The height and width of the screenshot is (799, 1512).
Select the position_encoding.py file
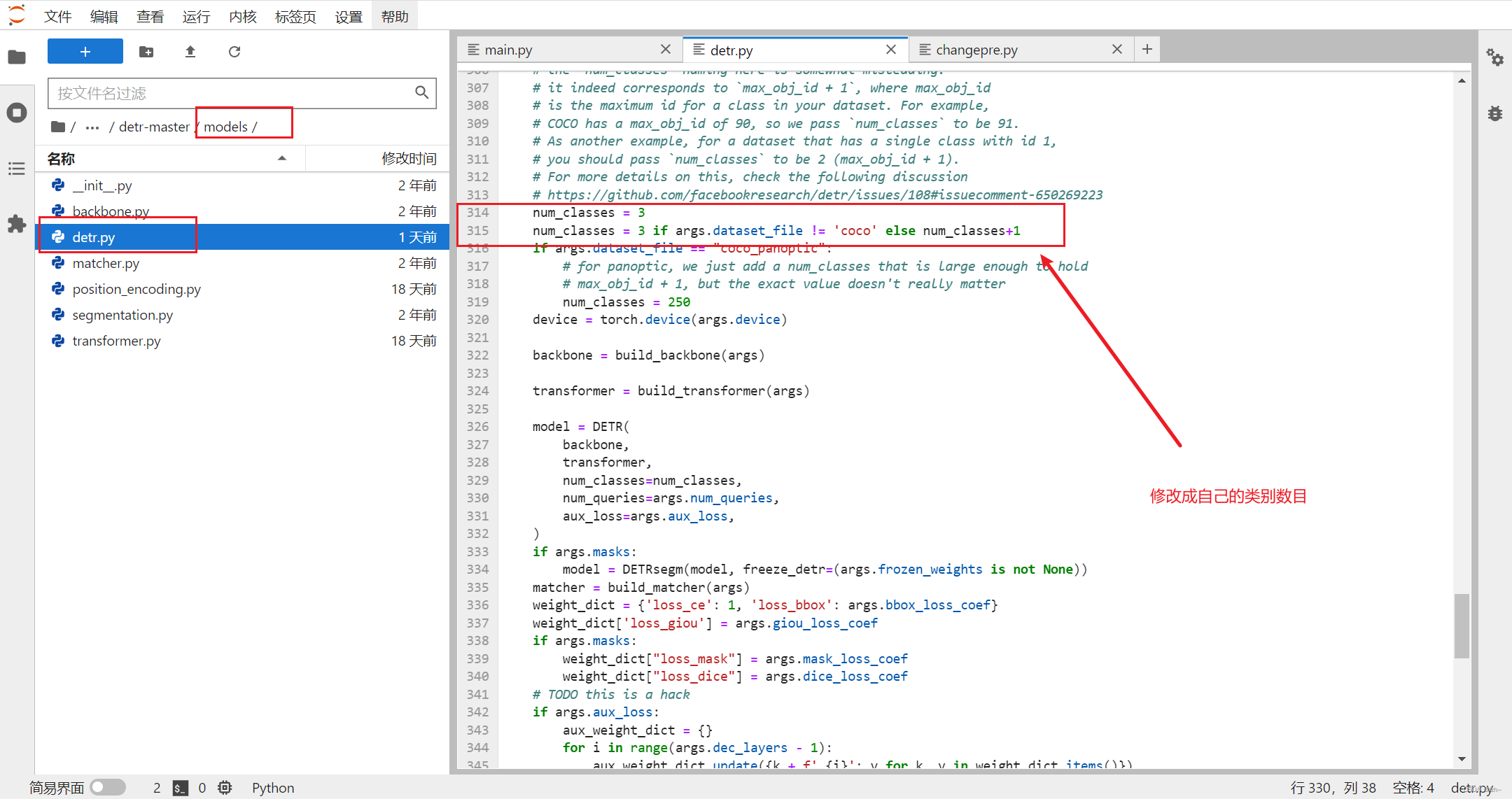tap(242, 289)
